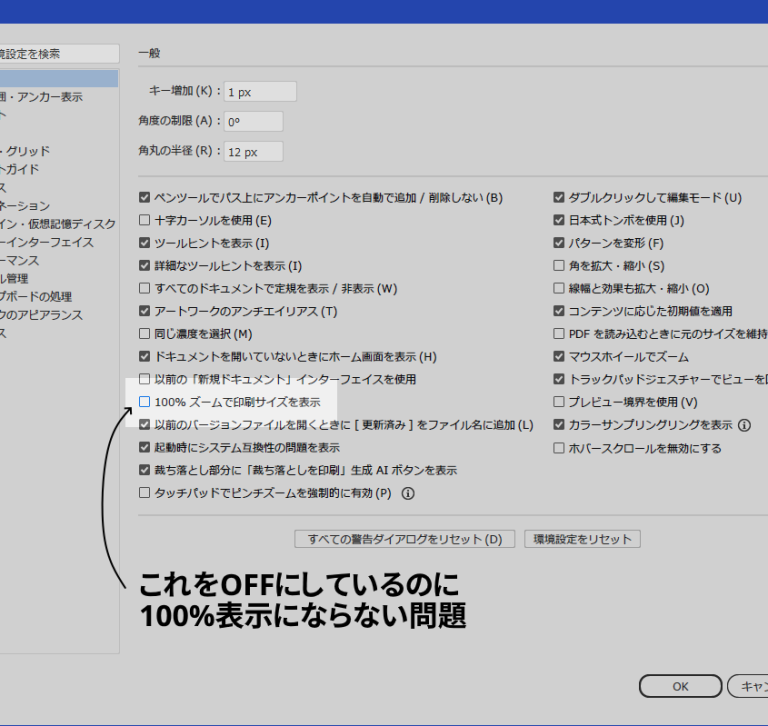768x726 pixels.
Task: Enable プレビュー境界を使用 (V) checkbox
Action: point(558,402)
